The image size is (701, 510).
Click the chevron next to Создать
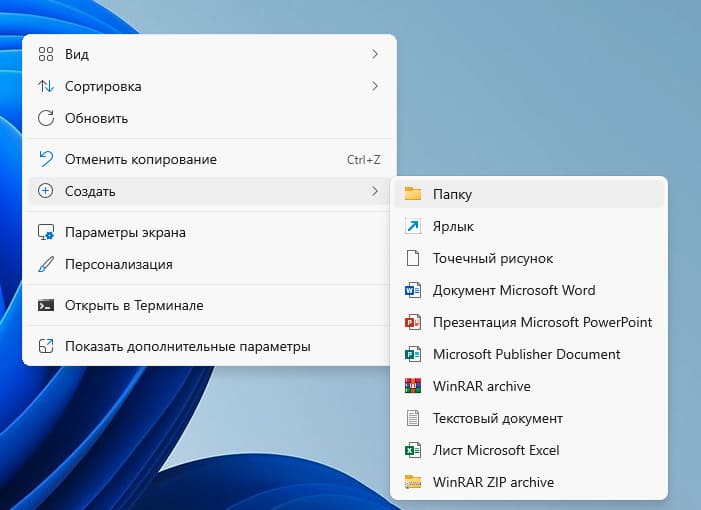pos(375,191)
